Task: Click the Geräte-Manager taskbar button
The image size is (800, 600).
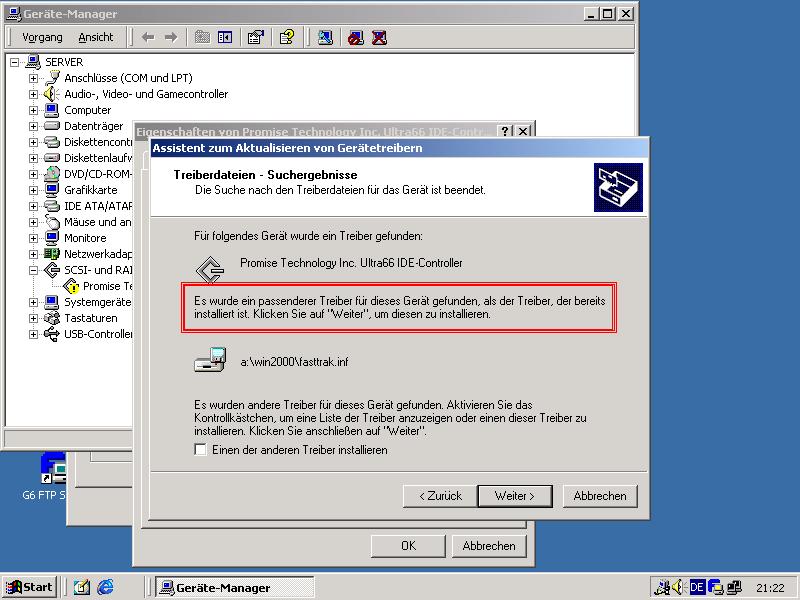Action: coord(234,587)
